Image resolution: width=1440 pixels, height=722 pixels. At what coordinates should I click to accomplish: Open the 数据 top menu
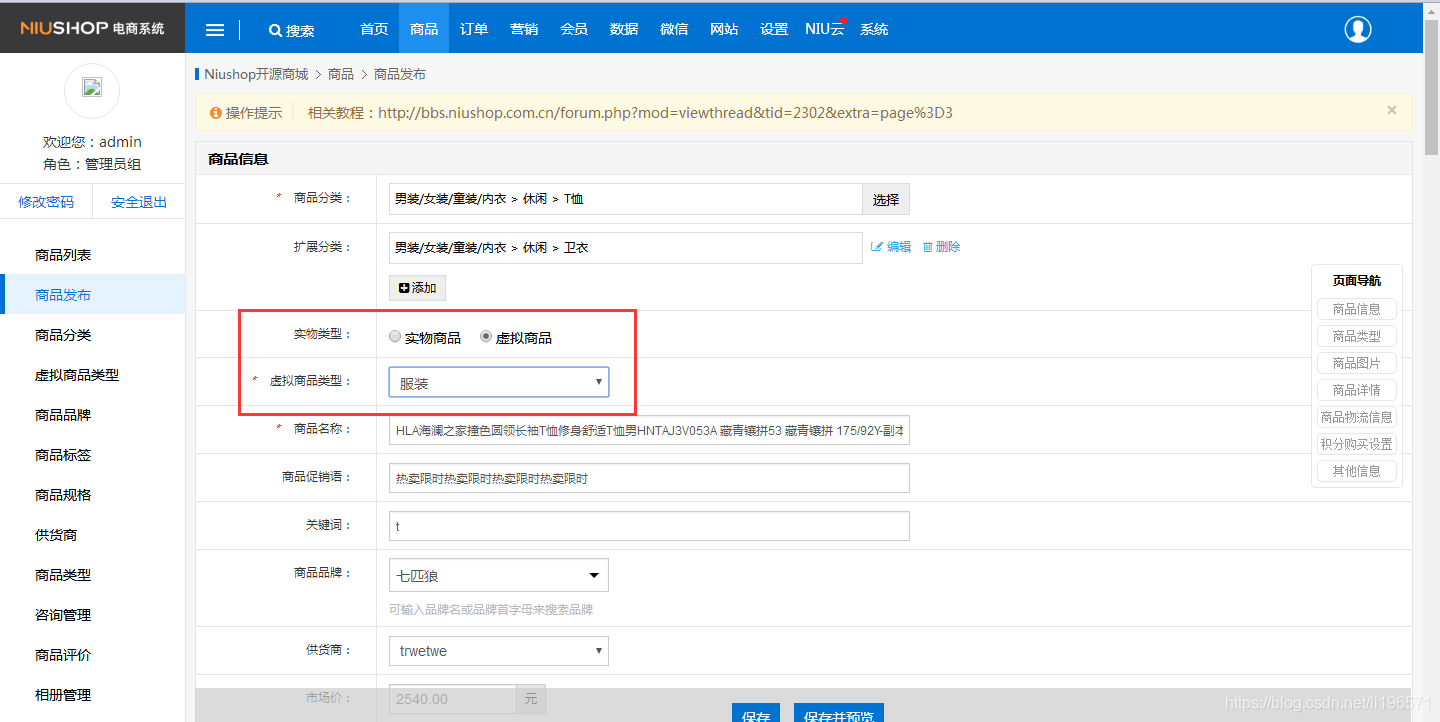click(x=624, y=30)
